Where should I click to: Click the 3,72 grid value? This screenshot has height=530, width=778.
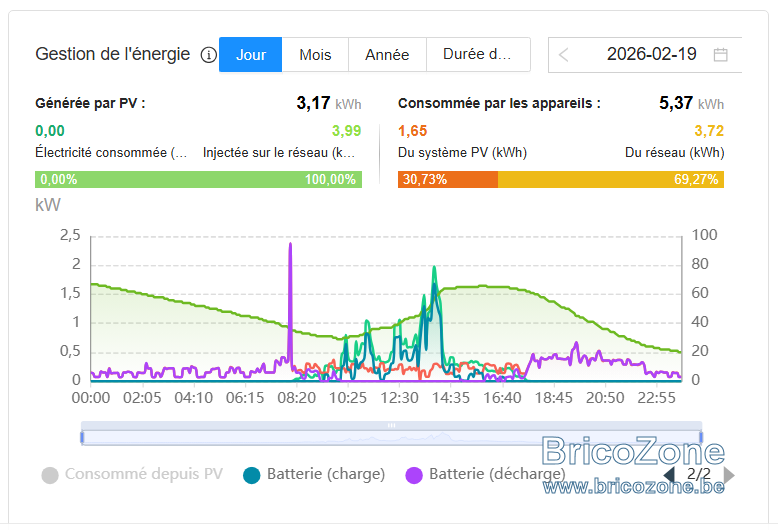(709, 131)
